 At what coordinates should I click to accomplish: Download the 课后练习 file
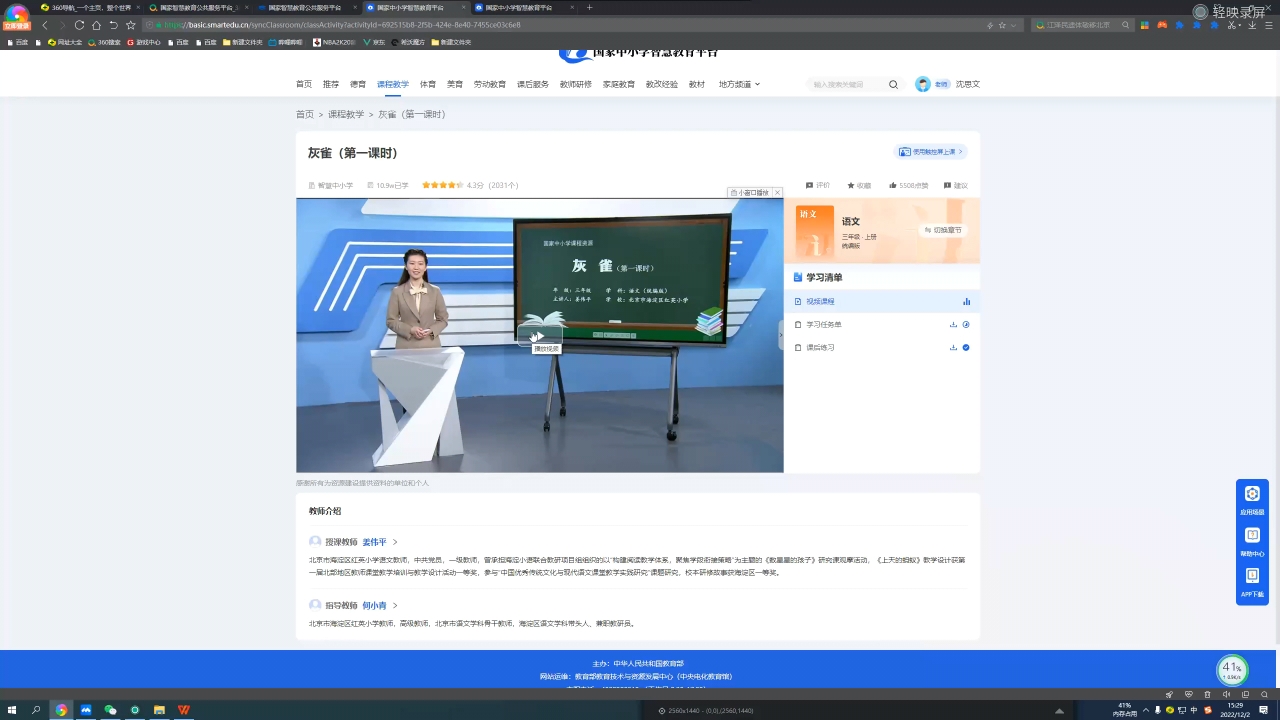pyautogui.click(x=953, y=347)
